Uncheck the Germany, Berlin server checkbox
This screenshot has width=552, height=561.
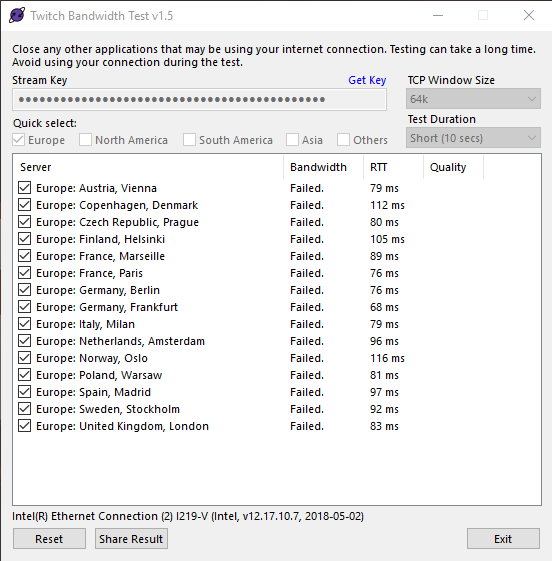coord(24,290)
